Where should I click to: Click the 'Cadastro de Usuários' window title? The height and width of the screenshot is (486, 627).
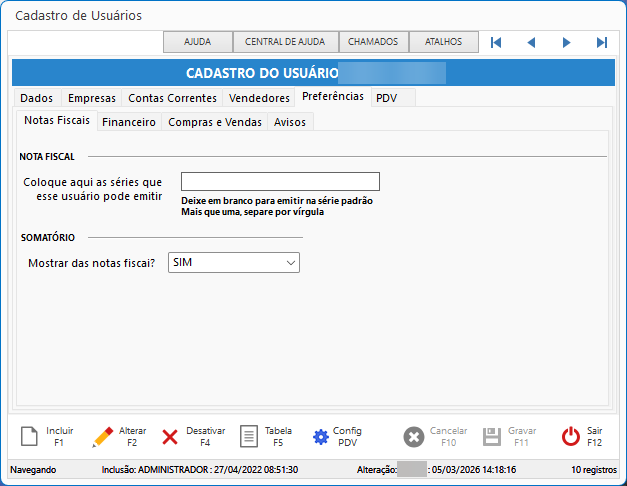(x=78, y=16)
